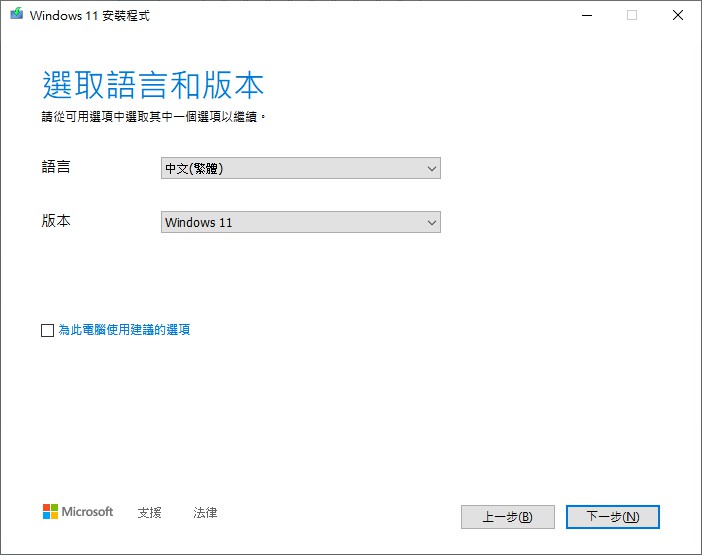
Task: Close the Windows 11 setup window
Action: pyautogui.click(x=678, y=15)
